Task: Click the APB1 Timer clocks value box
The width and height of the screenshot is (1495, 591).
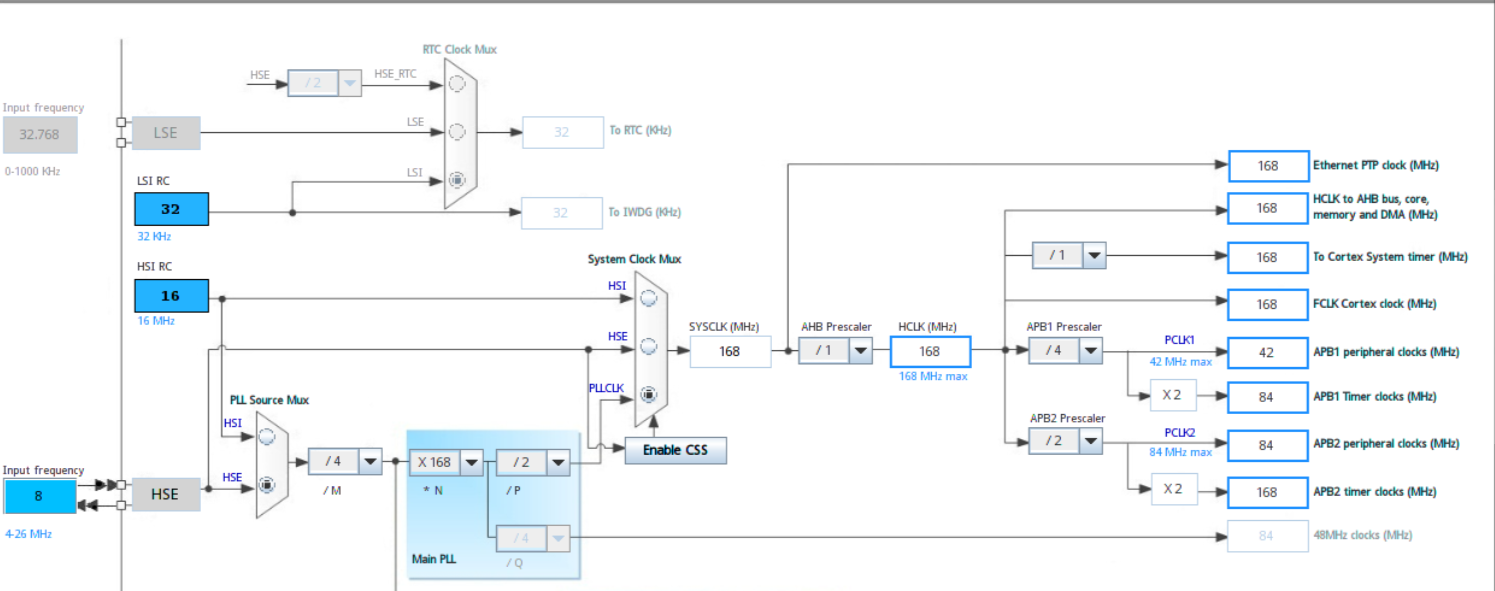Action: tap(1267, 397)
